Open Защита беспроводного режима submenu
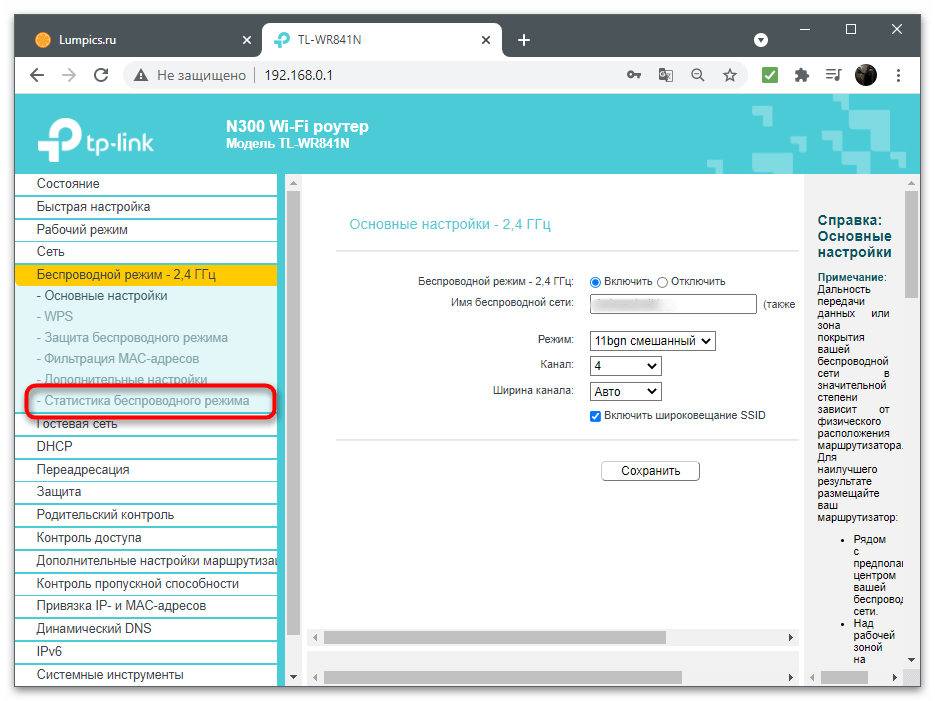 (x=132, y=338)
